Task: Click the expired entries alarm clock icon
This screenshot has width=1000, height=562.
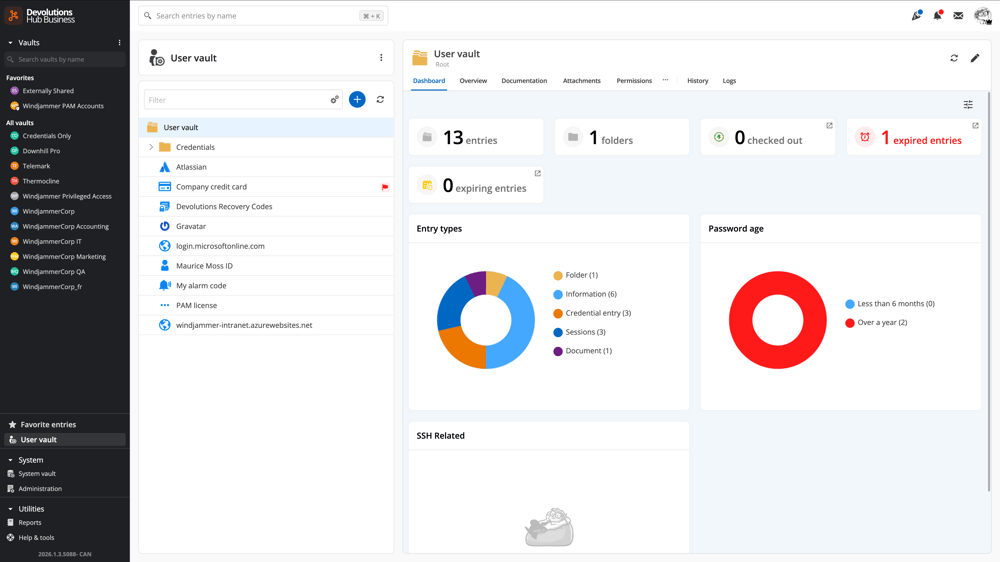Action: (x=865, y=137)
